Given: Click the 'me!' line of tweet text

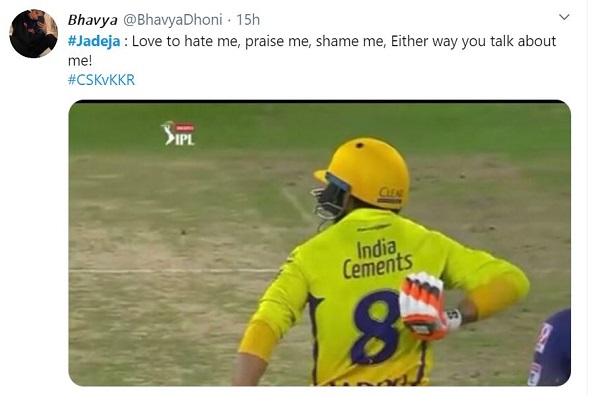Looking at the screenshot, I should click(x=80, y=61).
